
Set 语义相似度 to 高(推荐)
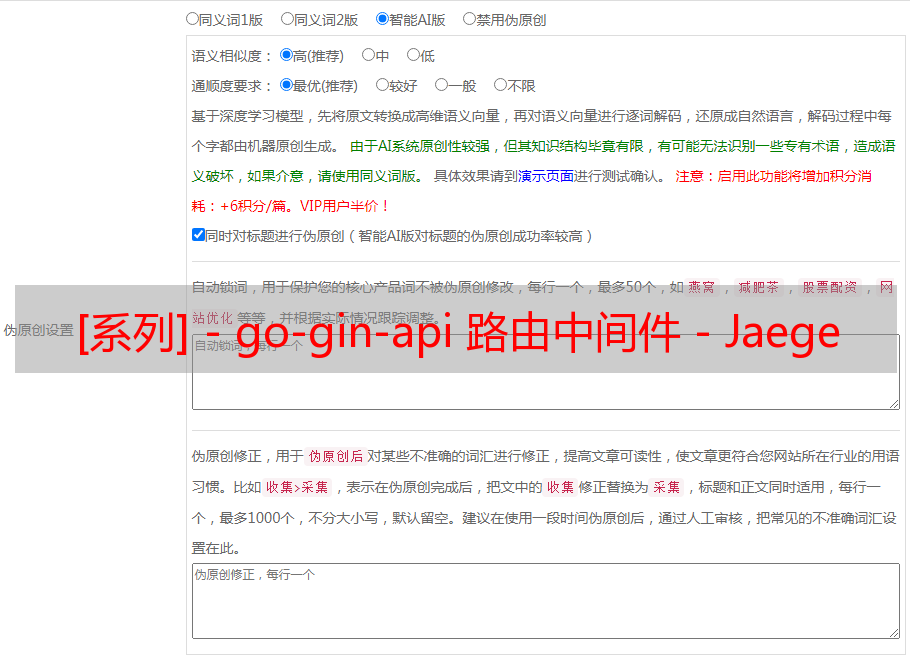pos(286,55)
